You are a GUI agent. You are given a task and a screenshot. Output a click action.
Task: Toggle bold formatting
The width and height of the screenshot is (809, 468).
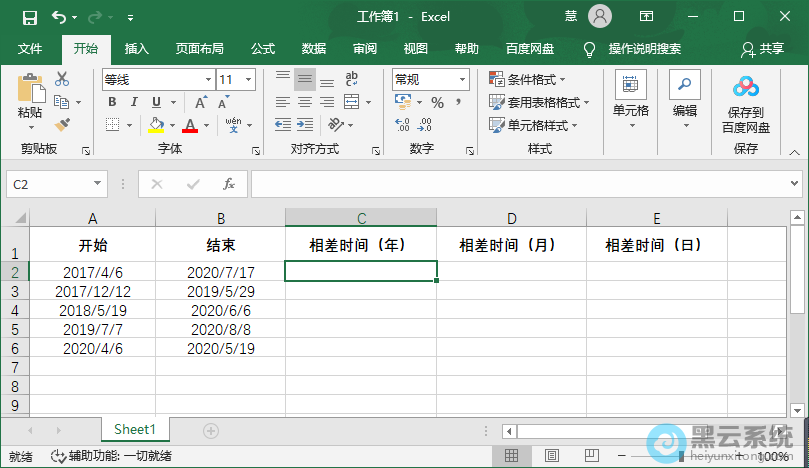pos(112,102)
